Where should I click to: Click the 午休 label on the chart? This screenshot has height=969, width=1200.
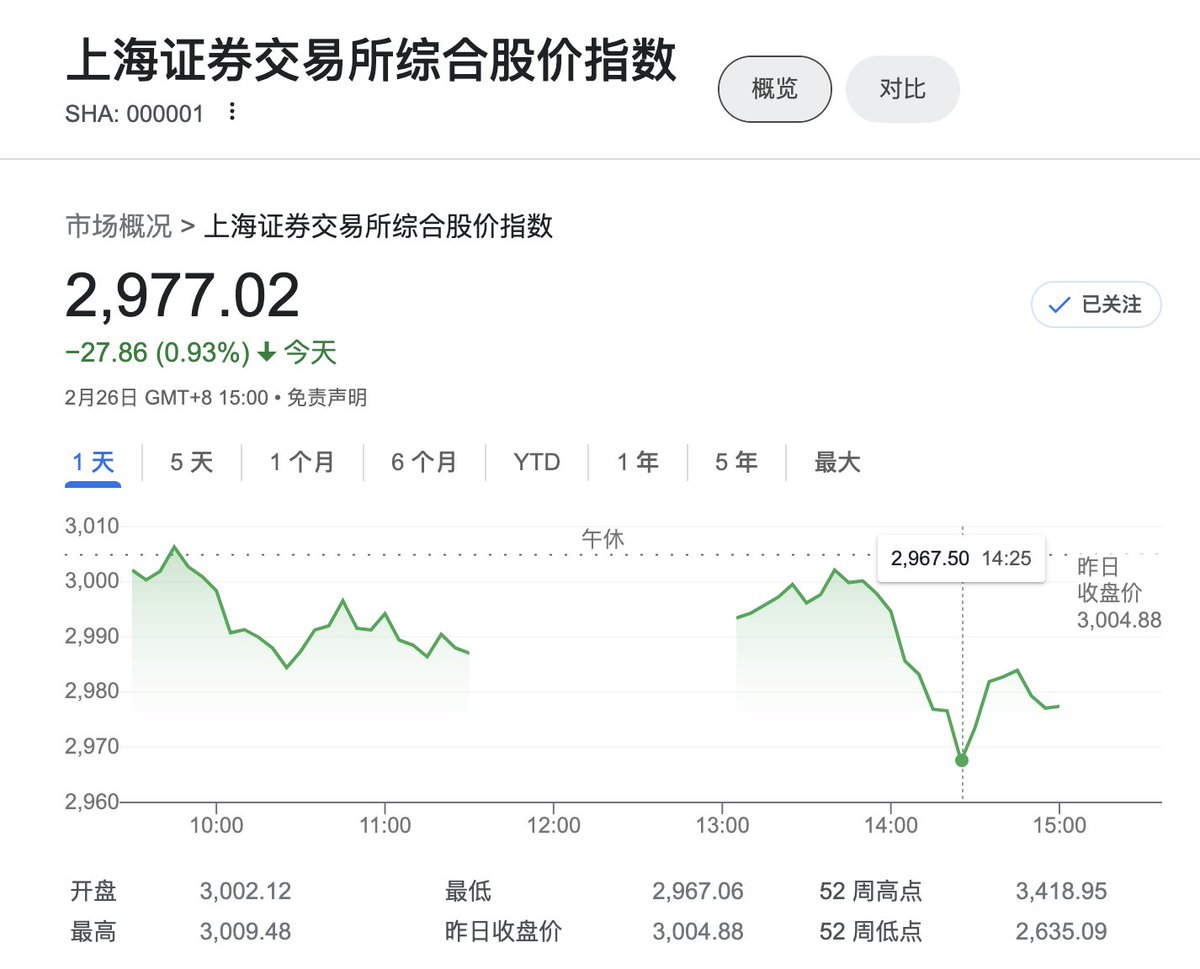602,538
